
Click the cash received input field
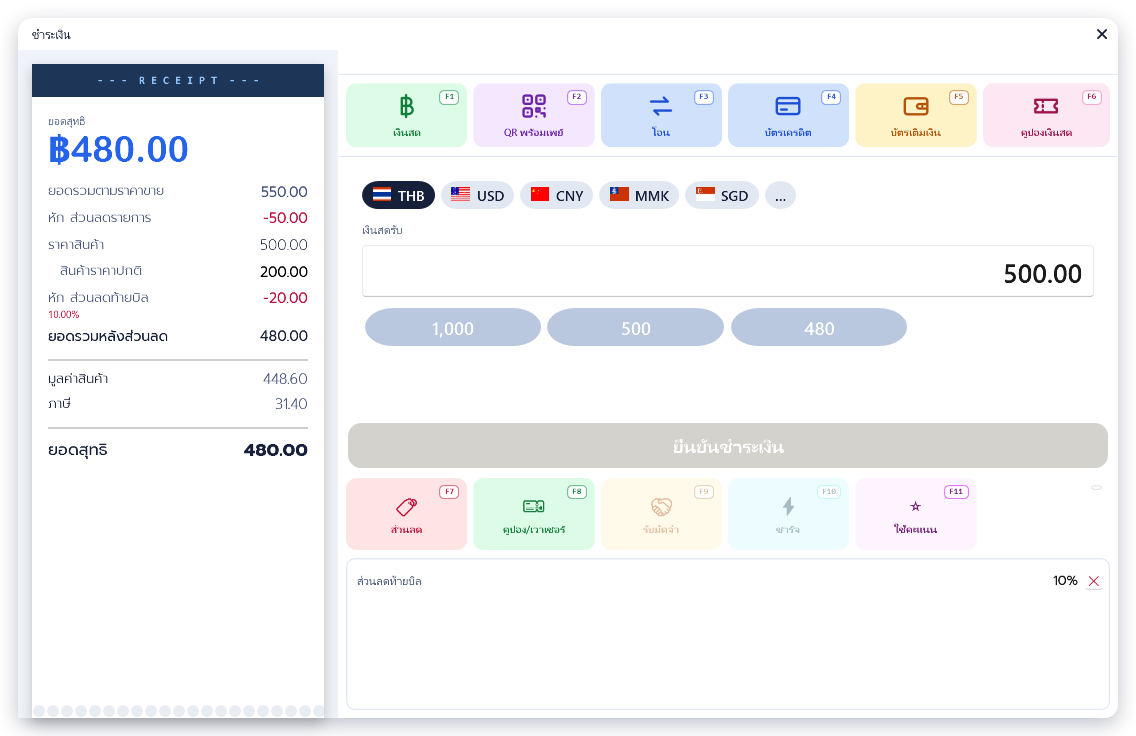(727, 272)
